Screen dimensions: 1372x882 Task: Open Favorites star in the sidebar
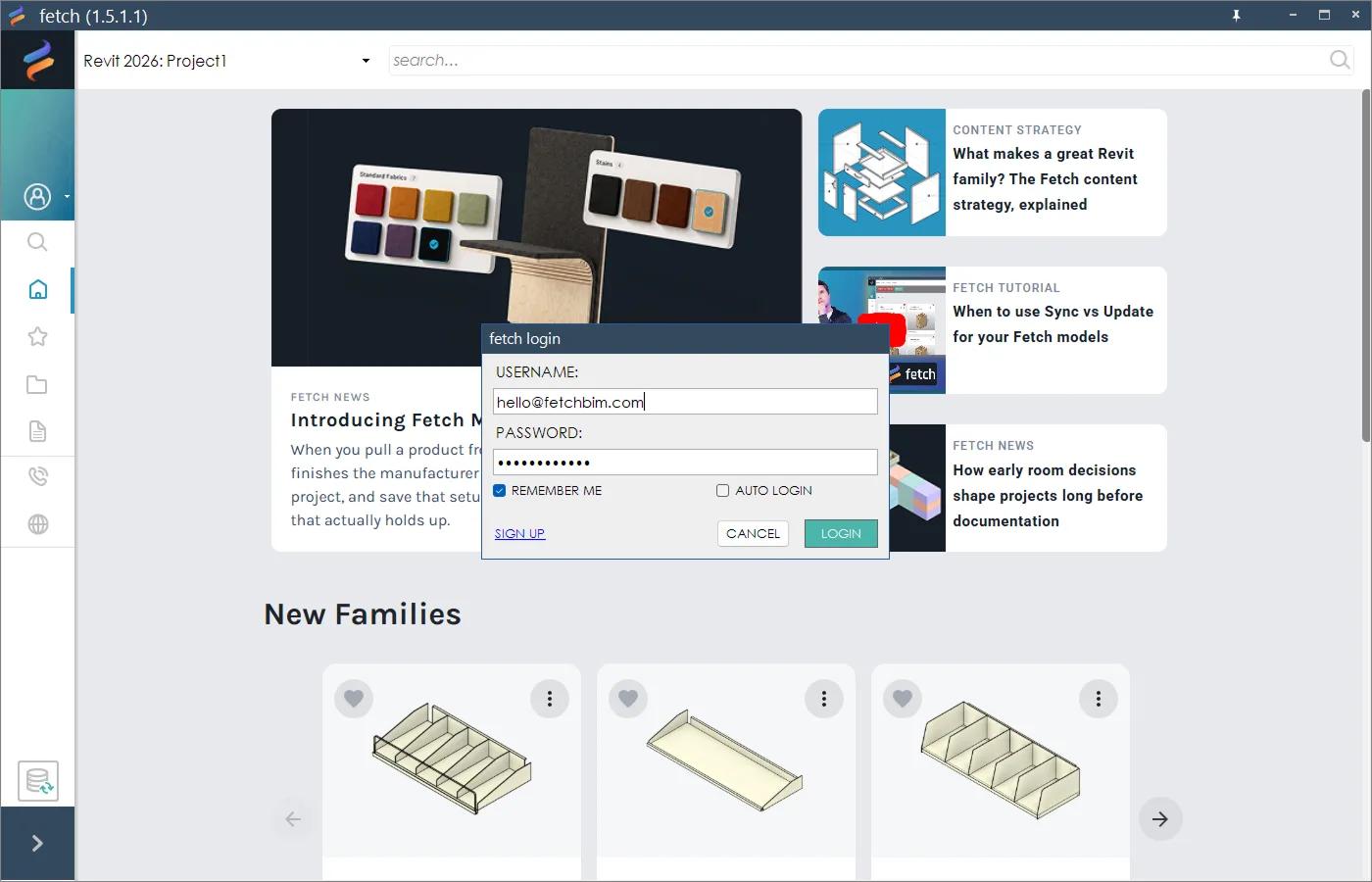pyautogui.click(x=37, y=337)
